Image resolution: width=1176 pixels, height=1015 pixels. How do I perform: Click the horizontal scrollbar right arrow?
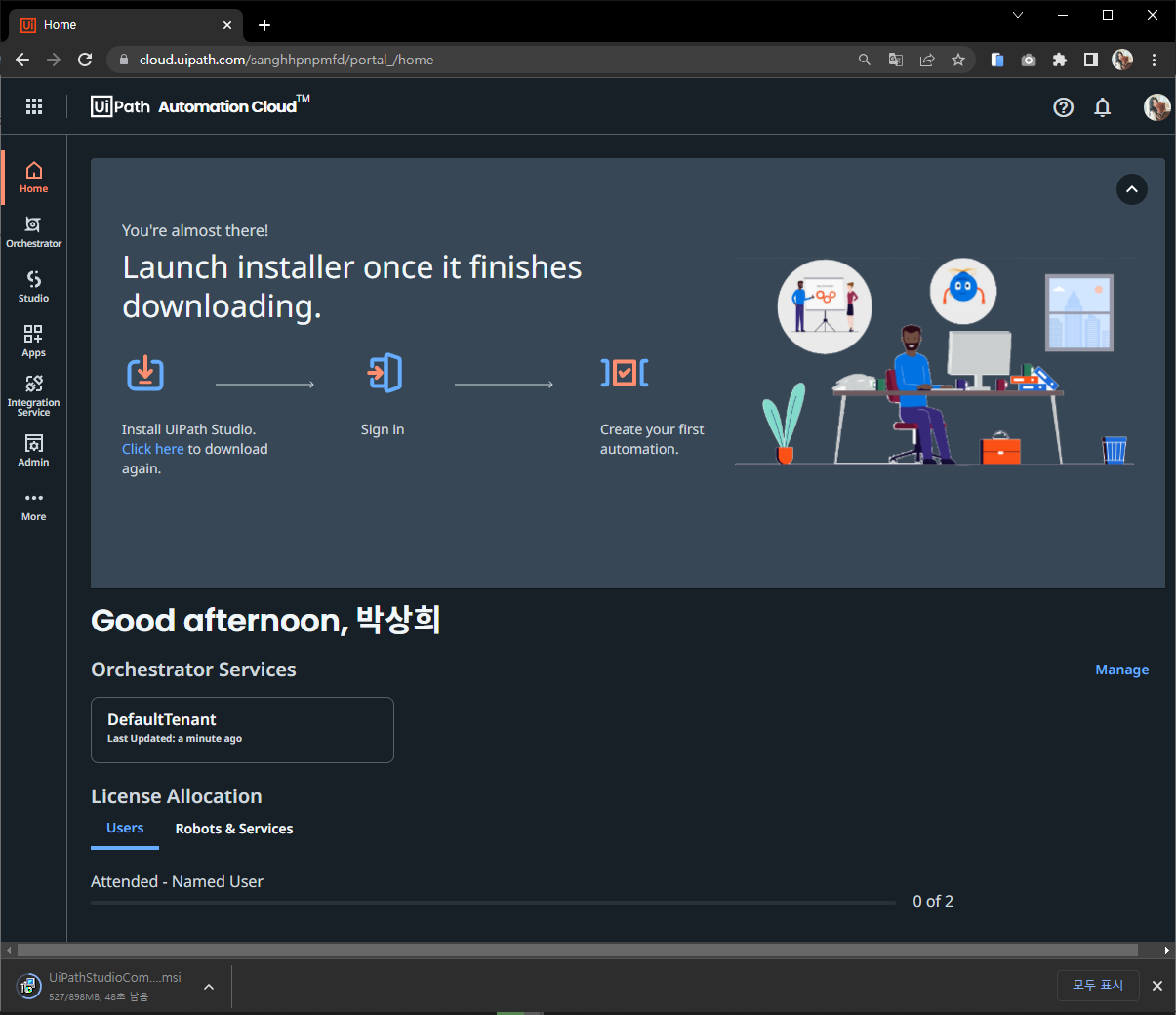point(1167,950)
